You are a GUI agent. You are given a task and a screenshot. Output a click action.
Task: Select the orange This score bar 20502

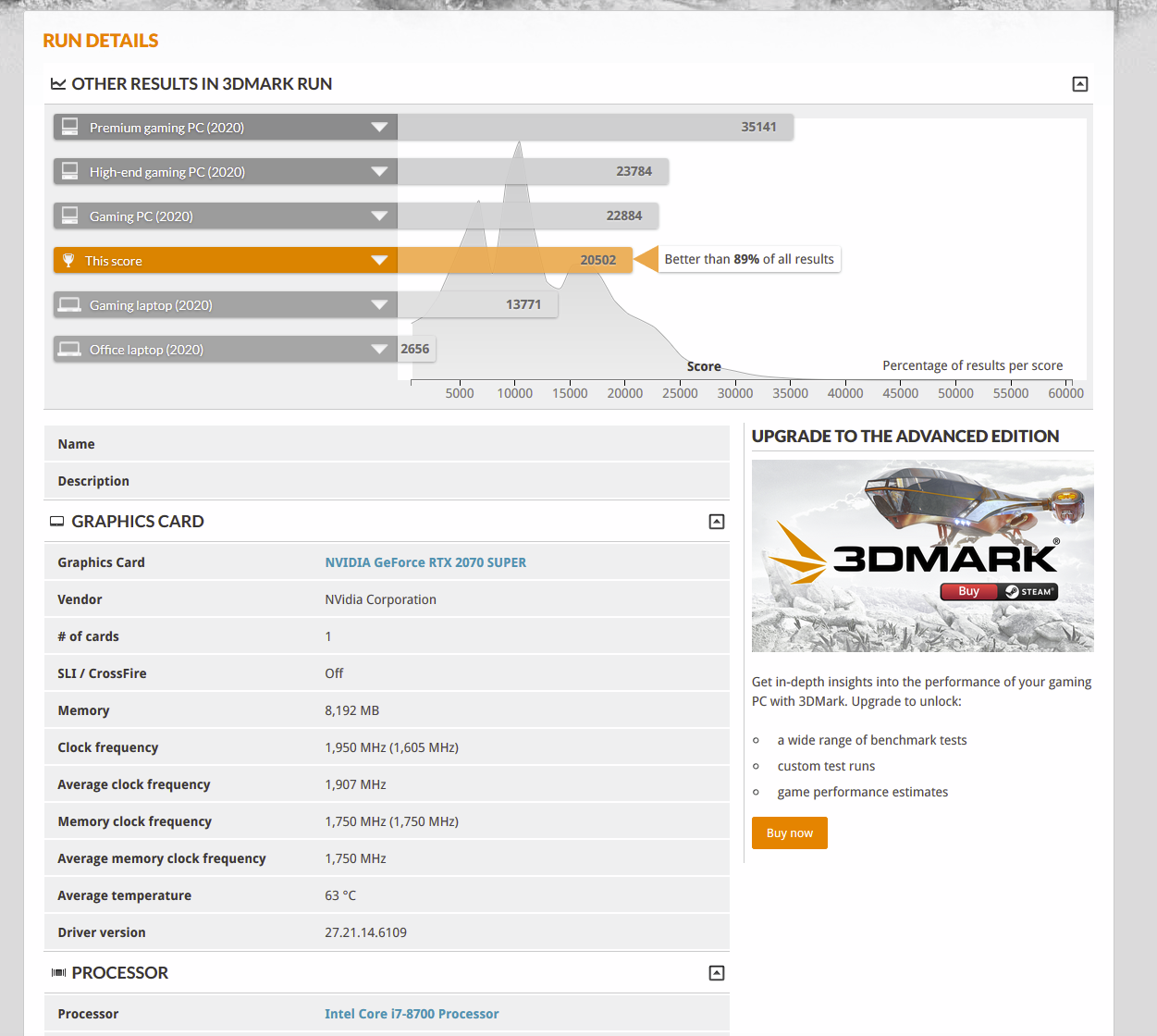pos(515,261)
